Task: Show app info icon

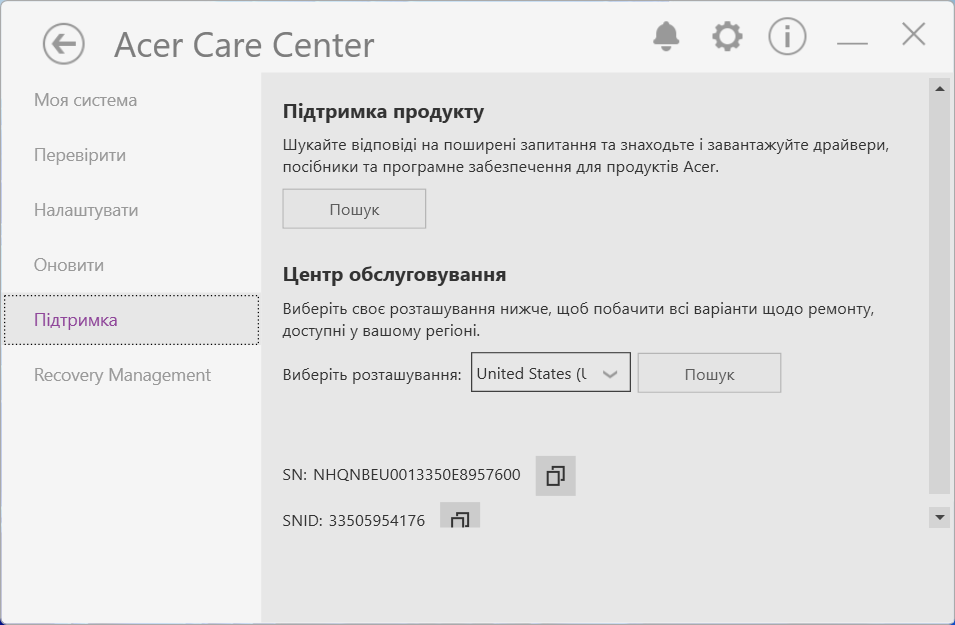Action: [787, 37]
